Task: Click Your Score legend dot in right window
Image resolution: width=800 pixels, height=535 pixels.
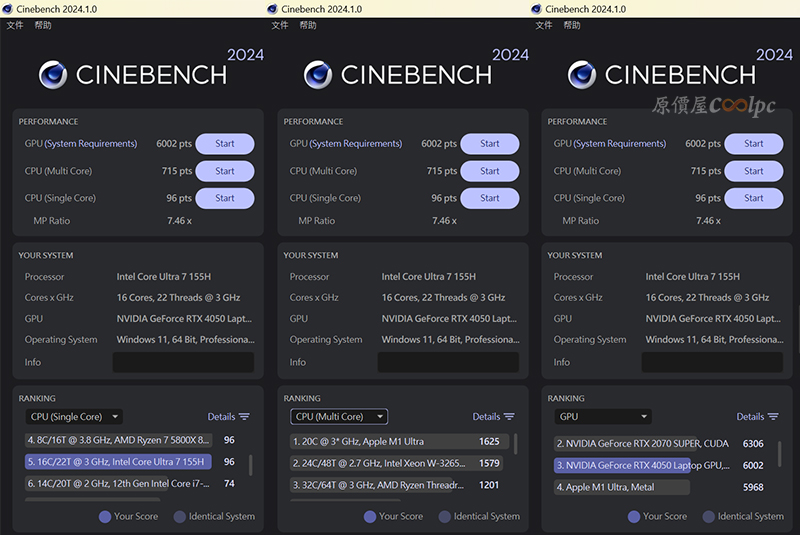Action: click(634, 517)
